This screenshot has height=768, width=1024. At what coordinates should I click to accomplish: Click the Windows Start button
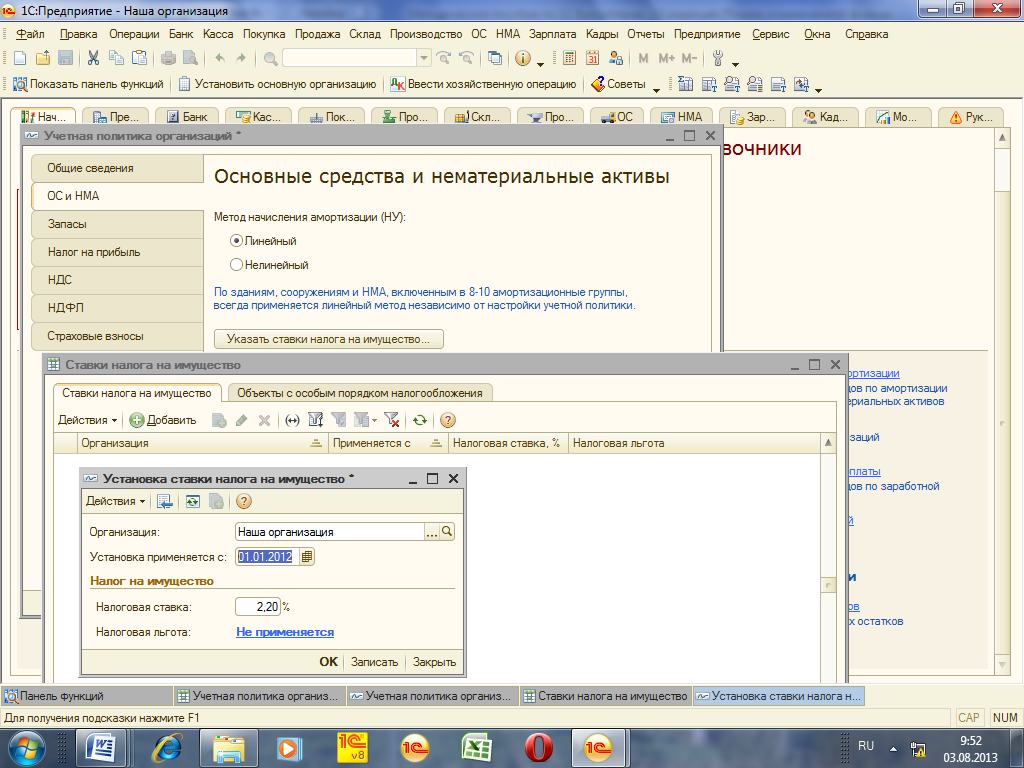(x=26, y=748)
